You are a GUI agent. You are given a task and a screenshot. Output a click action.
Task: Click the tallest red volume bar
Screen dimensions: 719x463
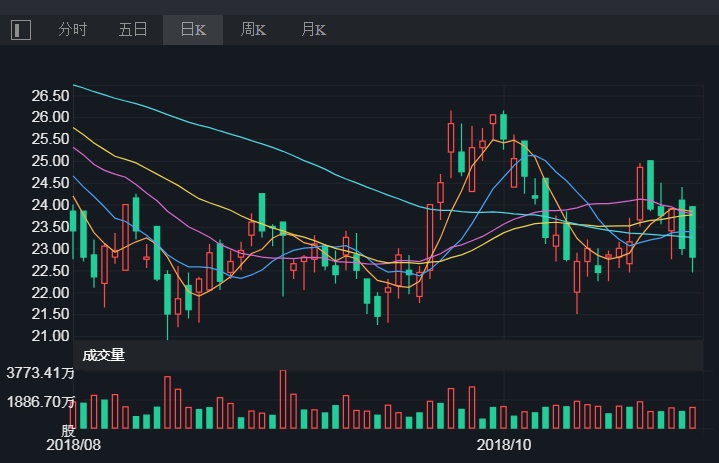283,399
